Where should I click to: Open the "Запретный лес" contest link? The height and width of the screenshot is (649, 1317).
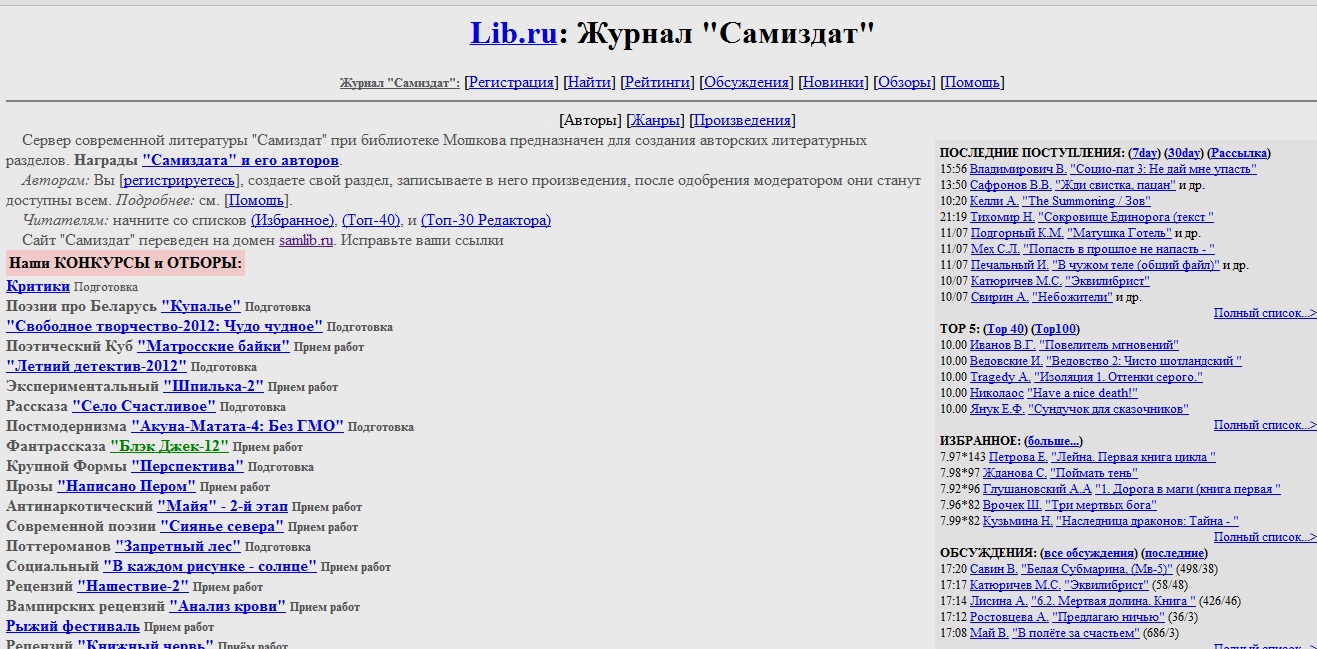coord(178,546)
